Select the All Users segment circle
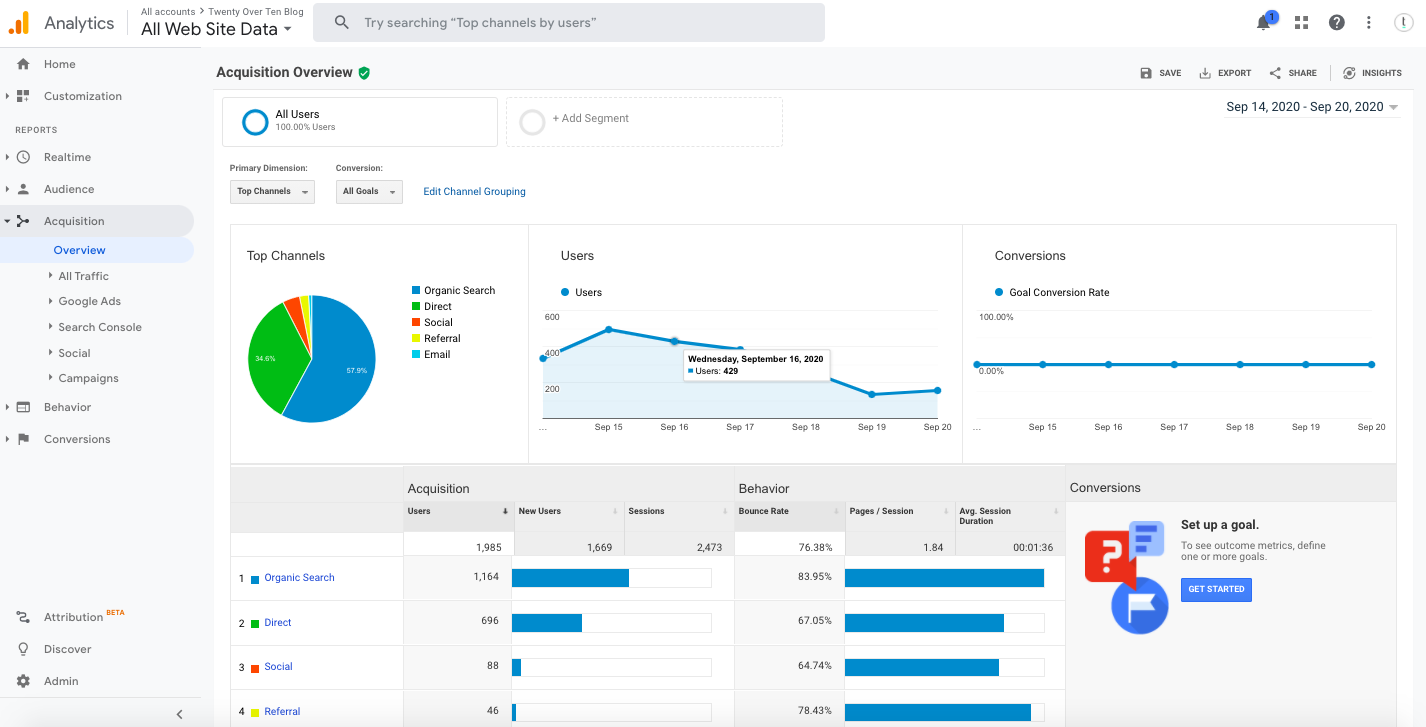The image size is (1426, 727). click(256, 121)
